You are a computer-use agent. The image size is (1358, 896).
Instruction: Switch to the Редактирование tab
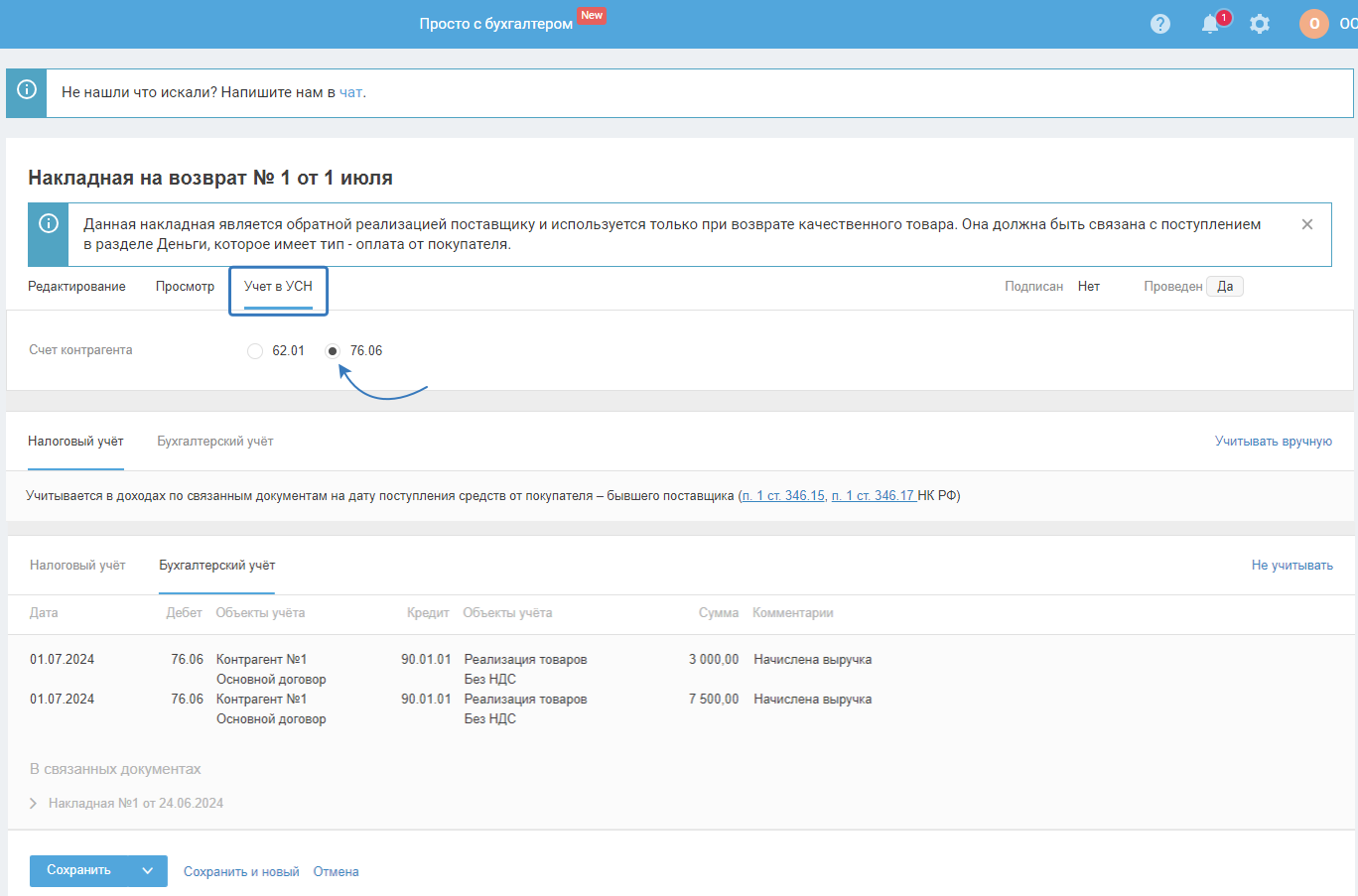pos(76,287)
